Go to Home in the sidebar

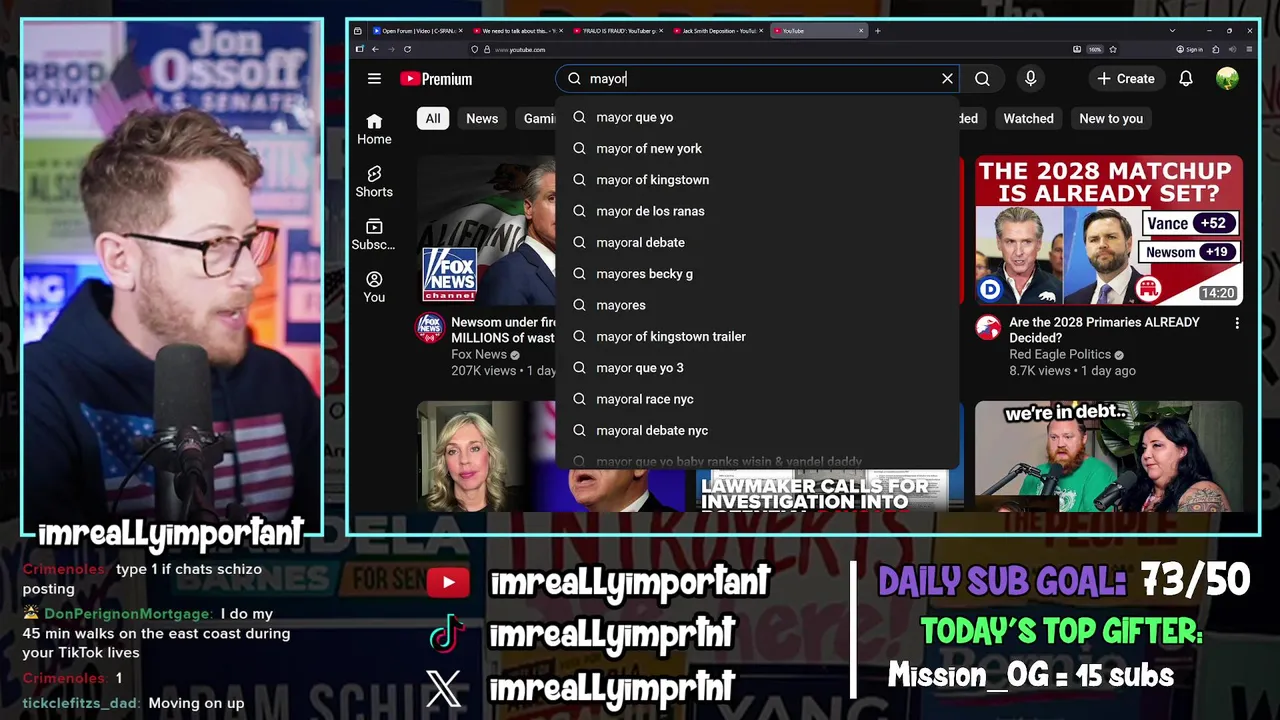[x=374, y=129]
